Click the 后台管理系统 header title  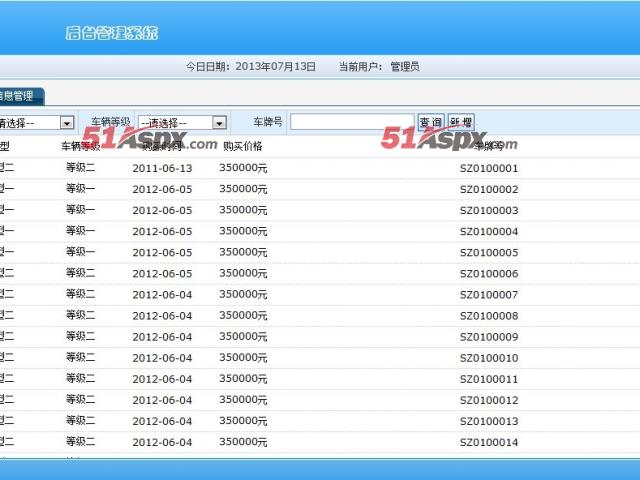[x=111, y=33]
